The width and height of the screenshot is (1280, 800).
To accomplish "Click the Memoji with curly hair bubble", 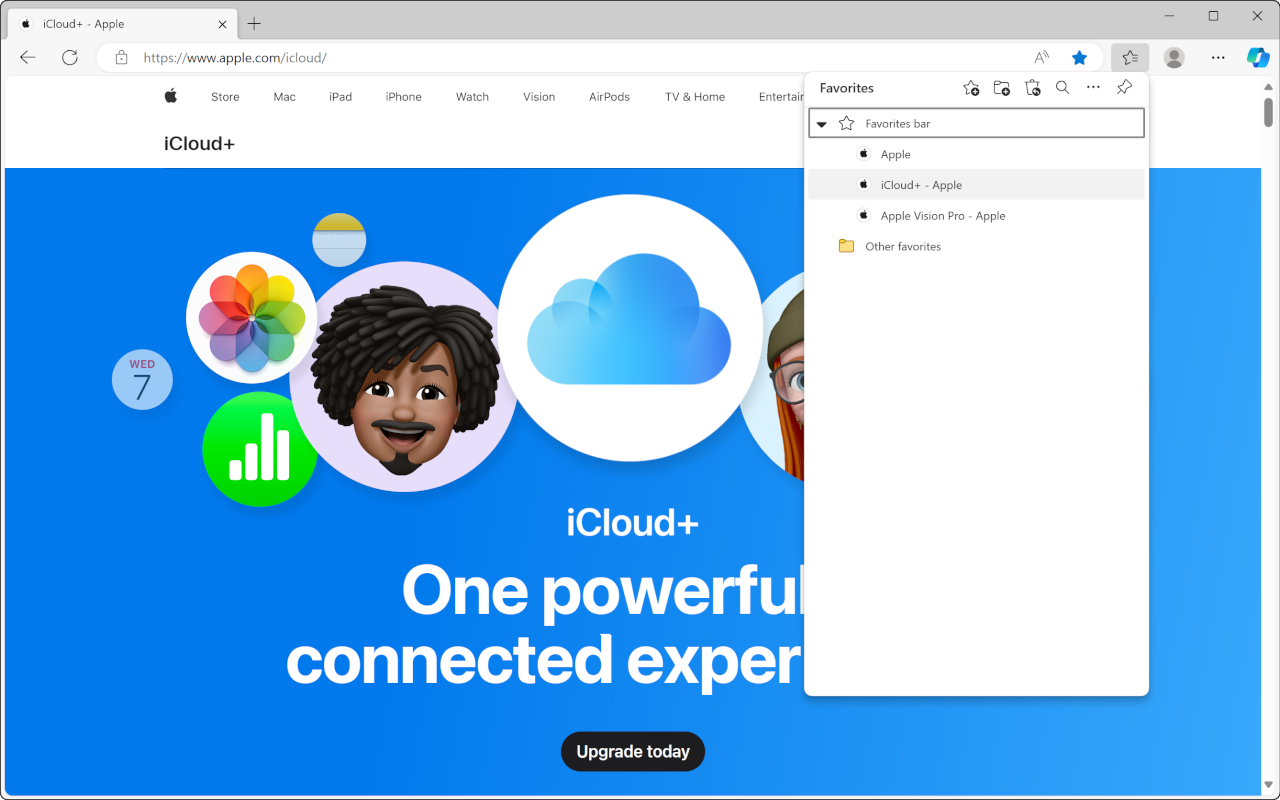I will pyautogui.click(x=404, y=377).
